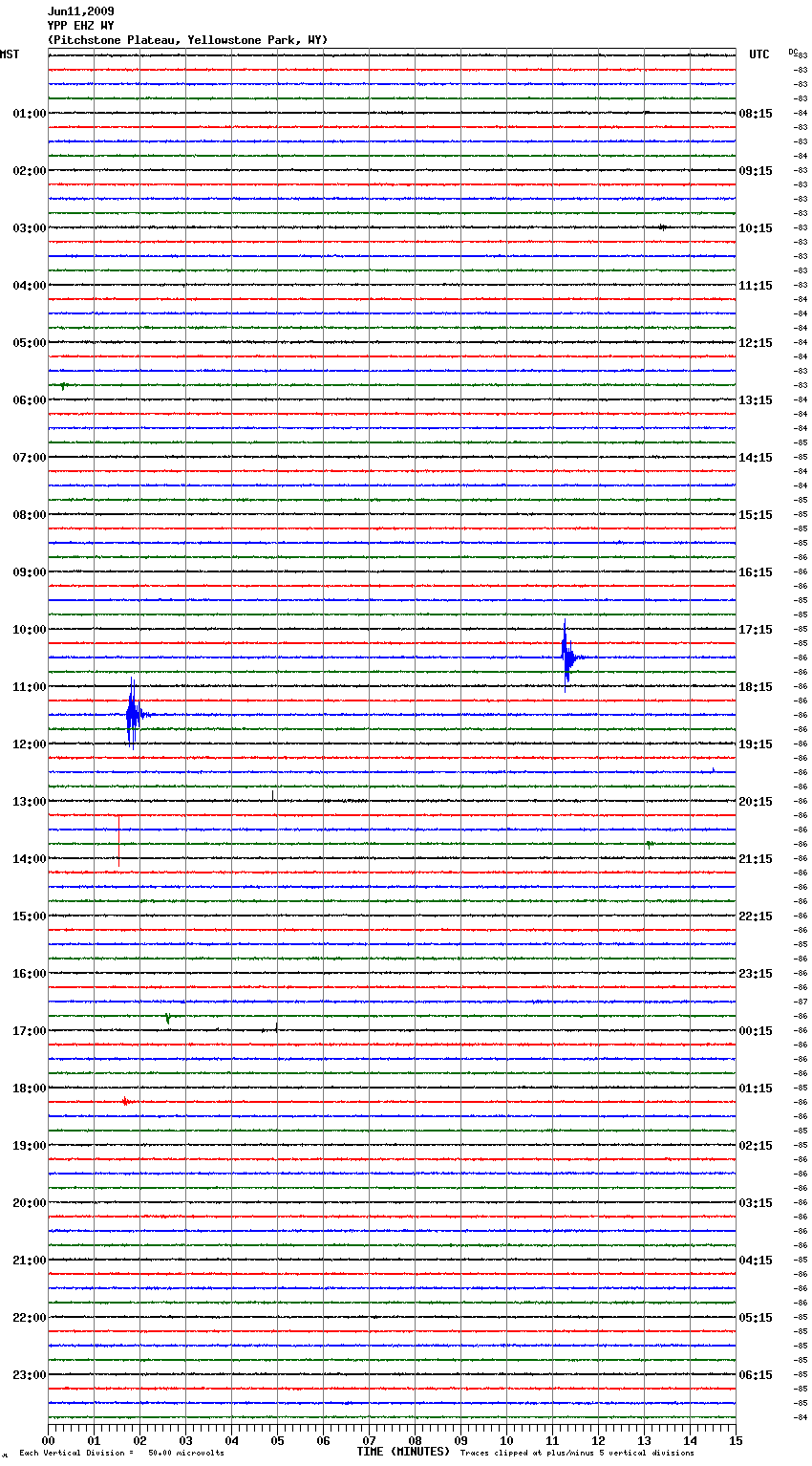Select the 01:00 MST hour label
The height and width of the screenshot is (1466, 812).
tap(30, 114)
